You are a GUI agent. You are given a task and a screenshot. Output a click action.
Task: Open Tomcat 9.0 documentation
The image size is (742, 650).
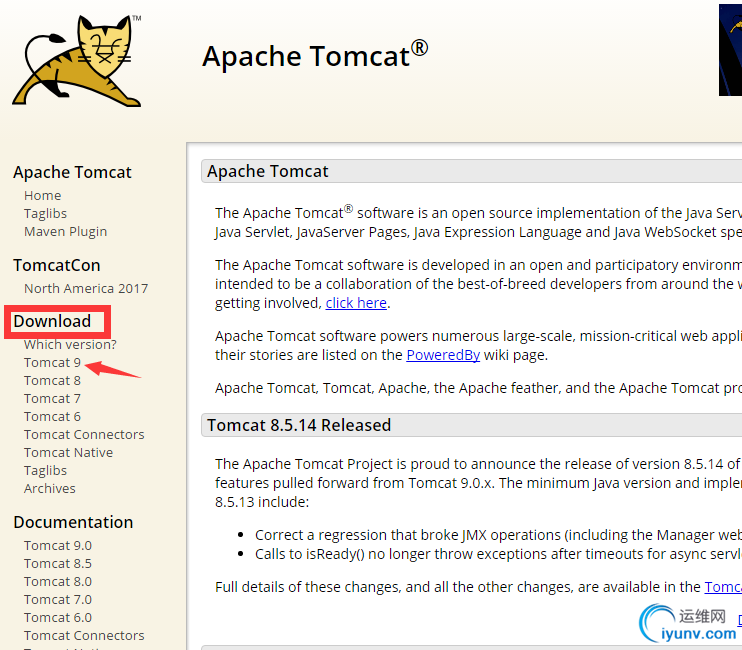(58, 545)
